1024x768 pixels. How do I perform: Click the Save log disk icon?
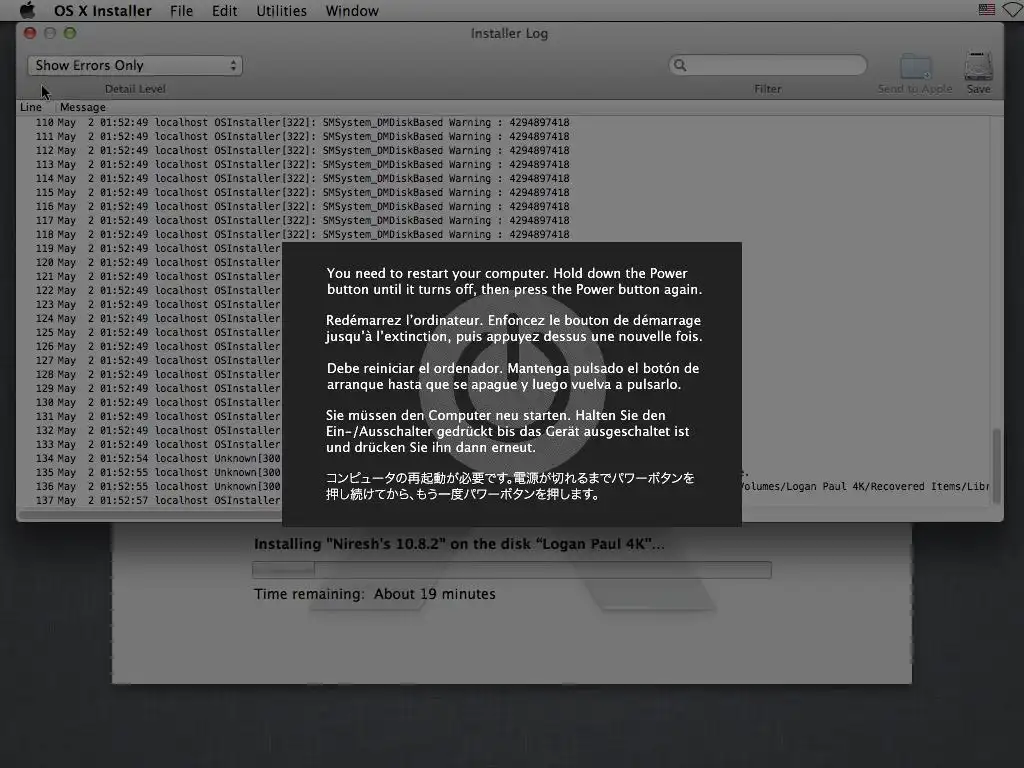tap(978, 66)
